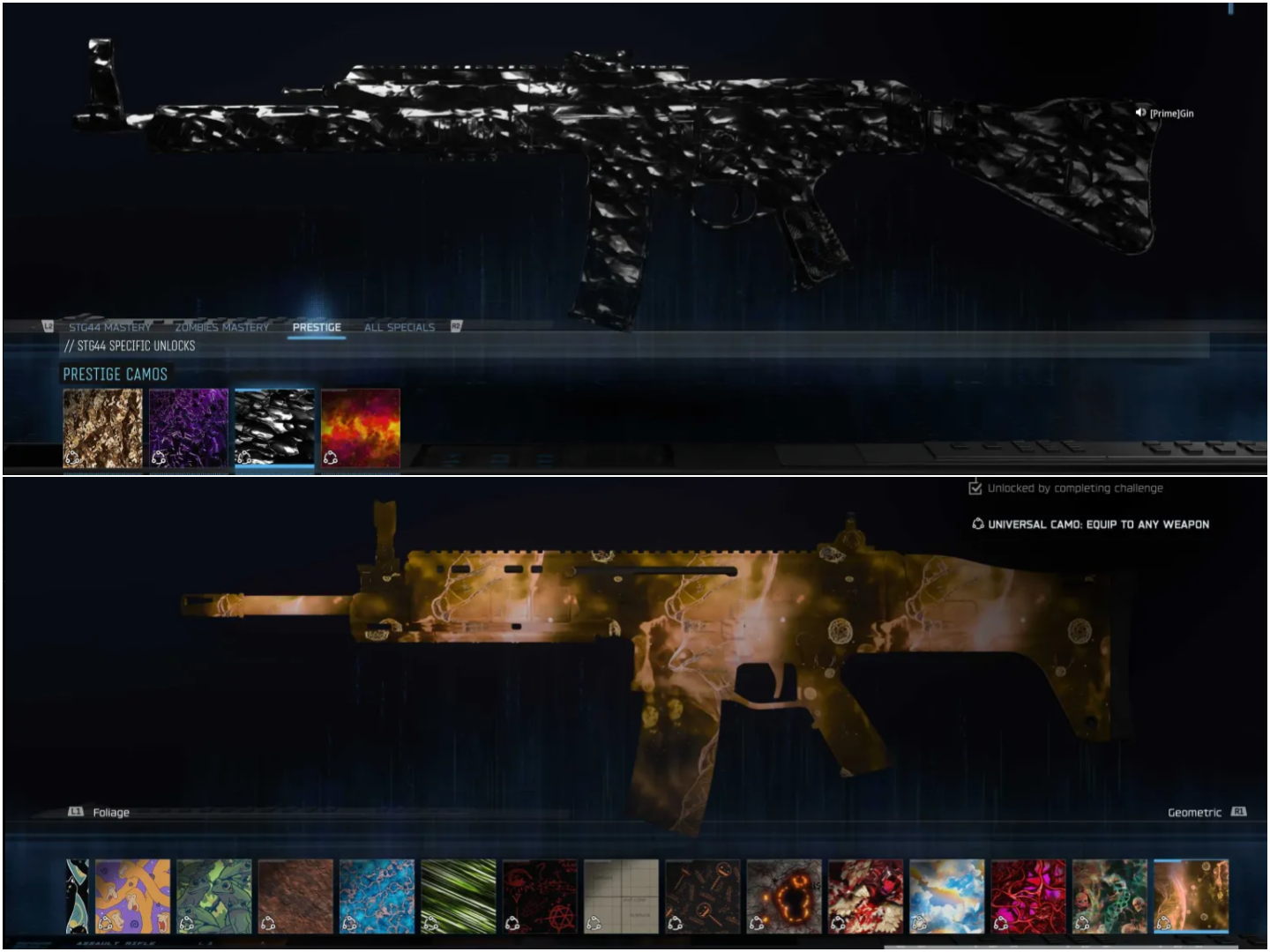This screenshot has width=1270, height=952.
Task: Click the [Prime]Gin player name
Action: pyautogui.click(x=1172, y=114)
